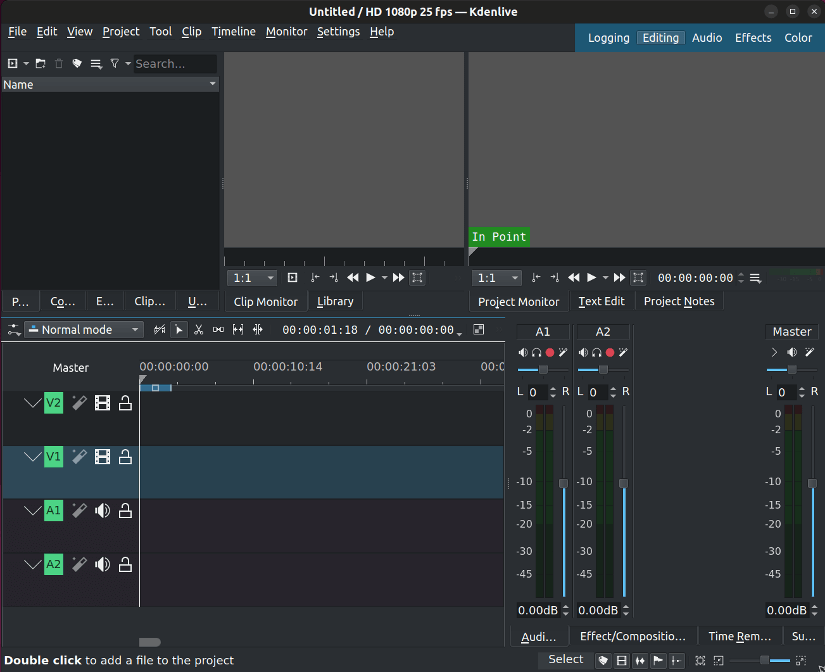This screenshot has width=825, height=672.
Task: Mute the A1 track in timeline
Action: [103, 510]
